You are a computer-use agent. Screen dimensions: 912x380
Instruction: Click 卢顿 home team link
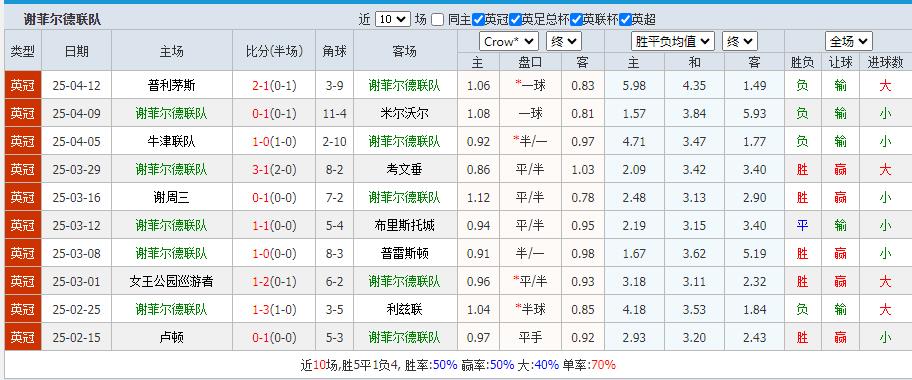pos(172,337)
